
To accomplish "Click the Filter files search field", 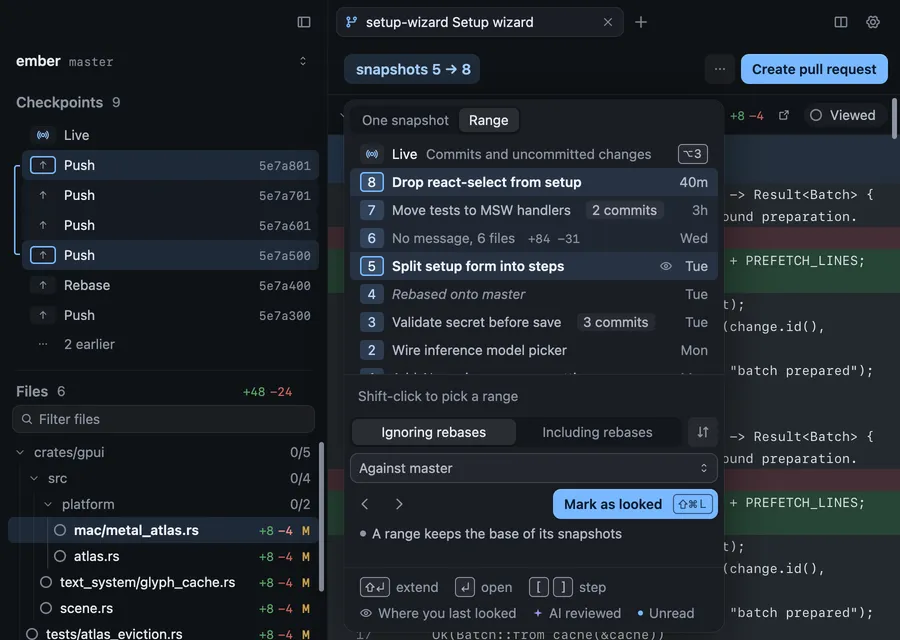I will click(164, 419).
